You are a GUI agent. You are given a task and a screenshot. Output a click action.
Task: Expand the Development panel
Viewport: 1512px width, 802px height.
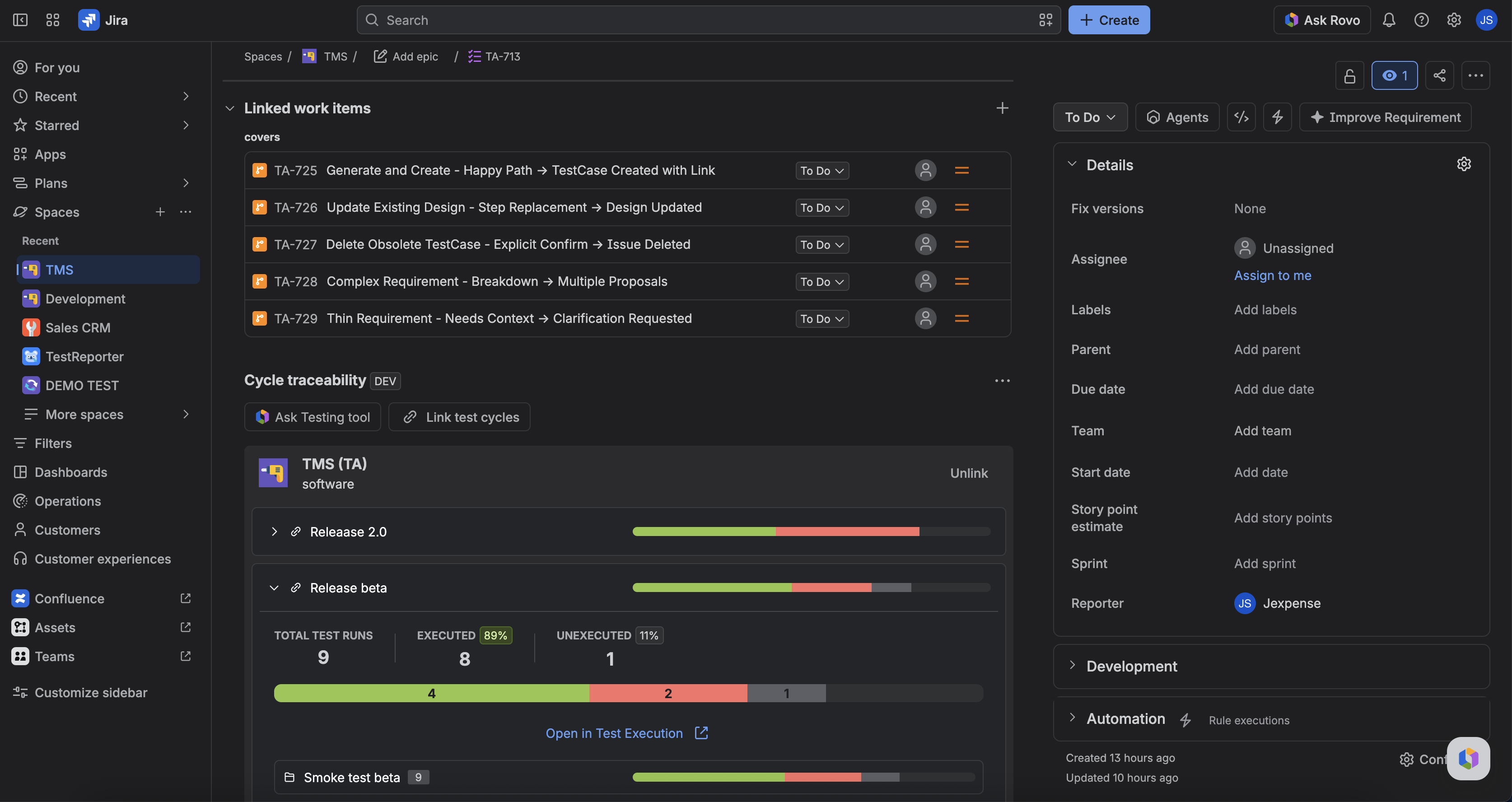1072,665
